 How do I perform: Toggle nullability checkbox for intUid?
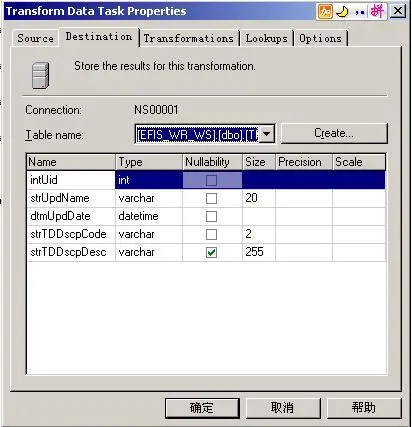point(211,180)
